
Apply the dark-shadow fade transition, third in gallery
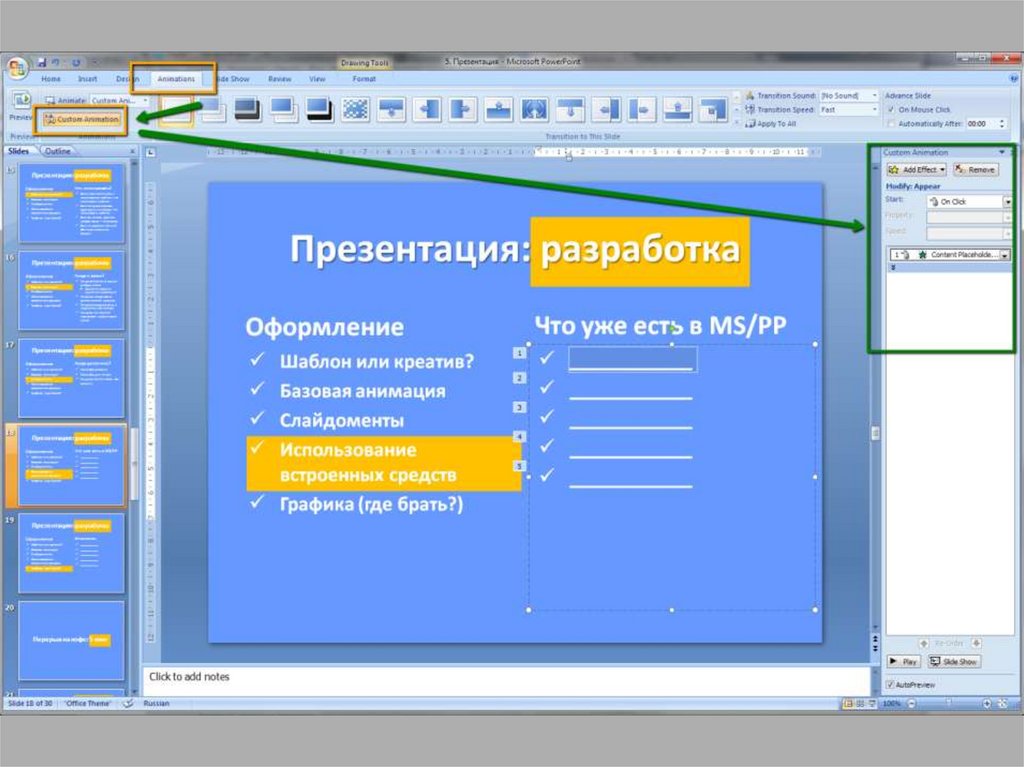click(x=248, y=110)
